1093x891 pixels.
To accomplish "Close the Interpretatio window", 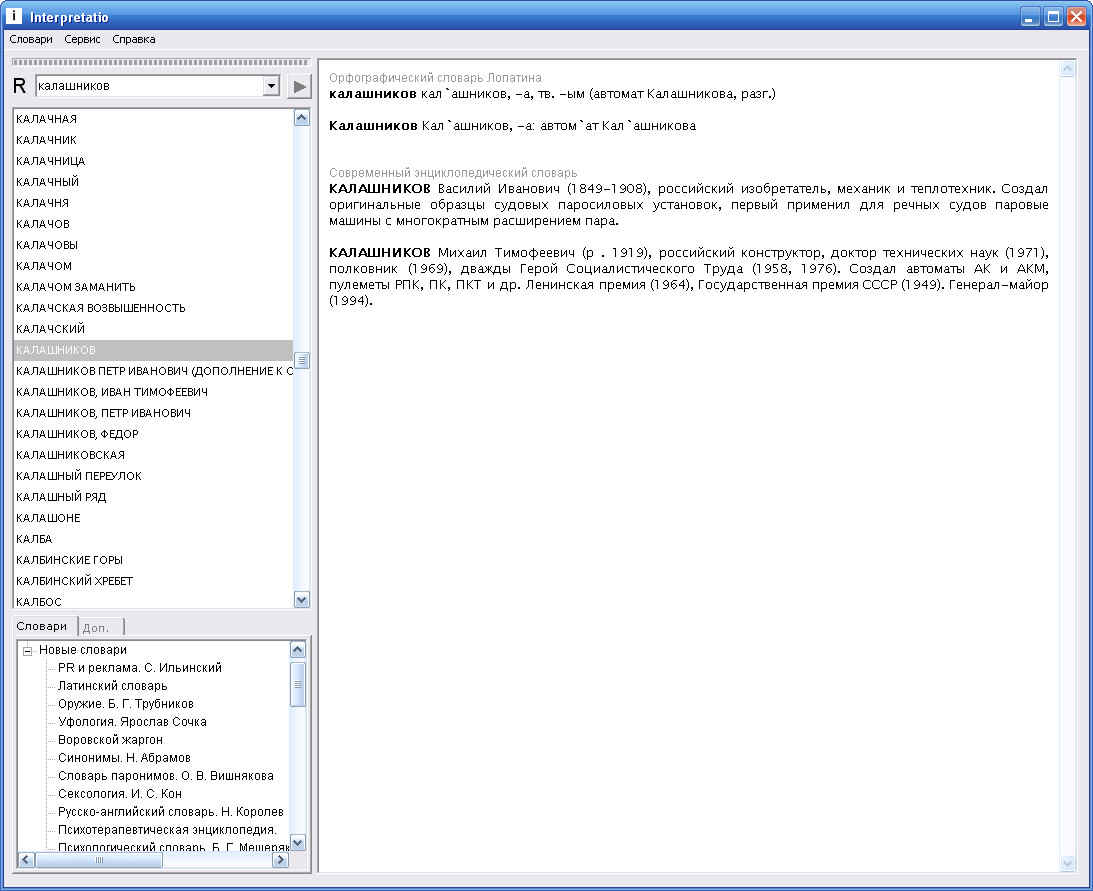I will (1076, 17).
